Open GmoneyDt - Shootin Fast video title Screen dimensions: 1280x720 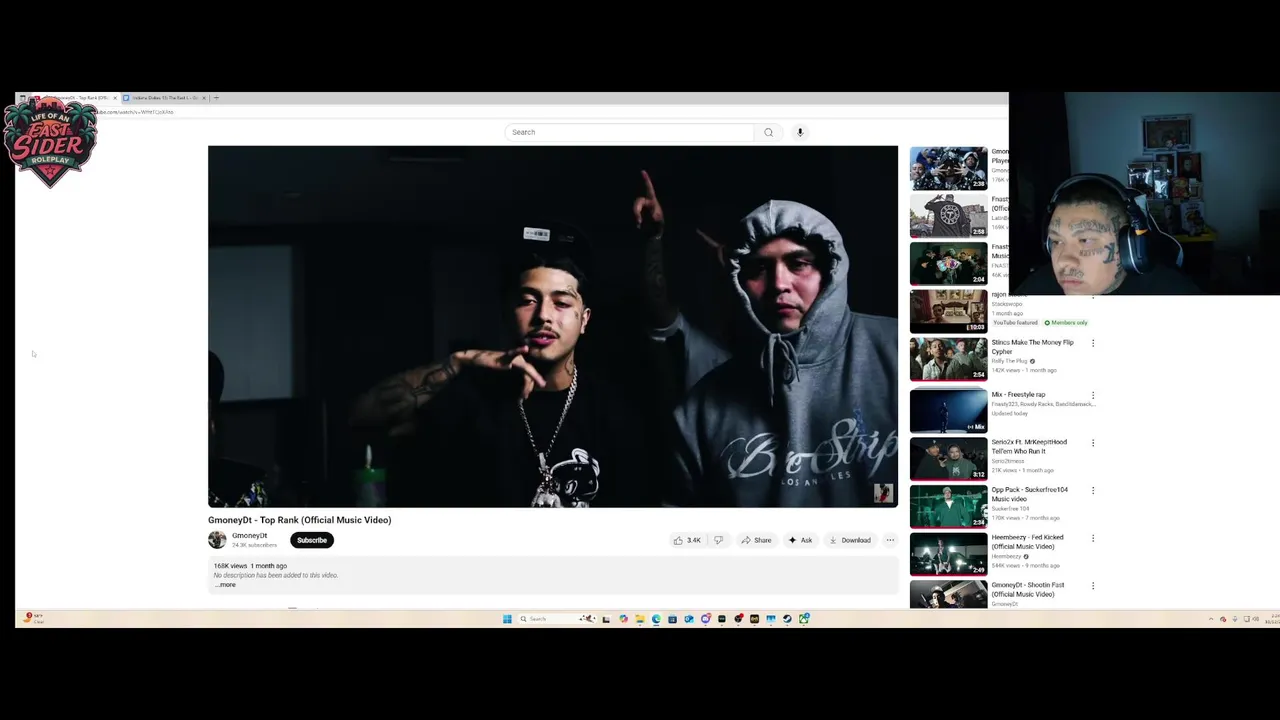click(x=1027, y=589)
